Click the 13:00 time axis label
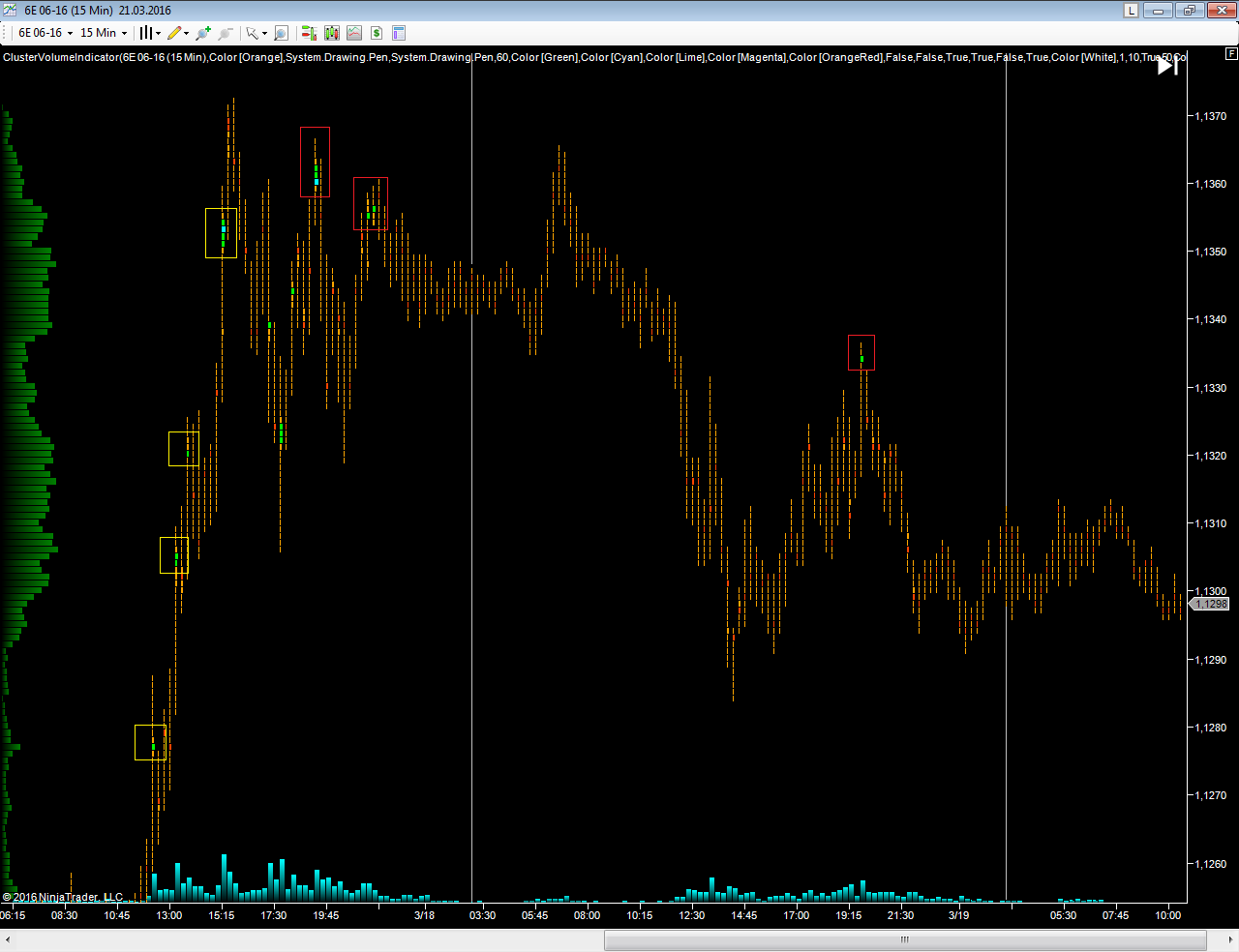 169,915
